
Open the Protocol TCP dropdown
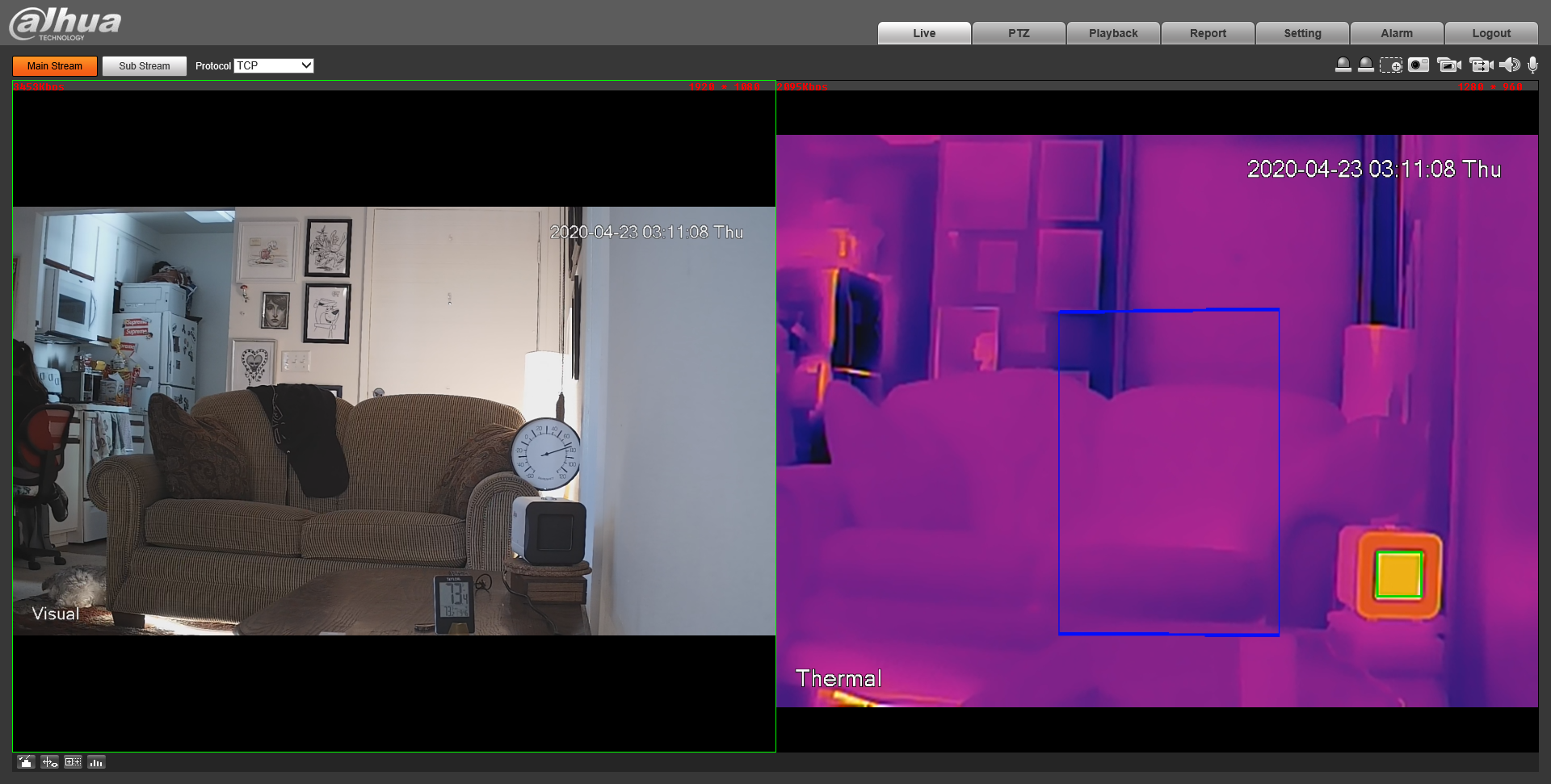coord(274,65)
